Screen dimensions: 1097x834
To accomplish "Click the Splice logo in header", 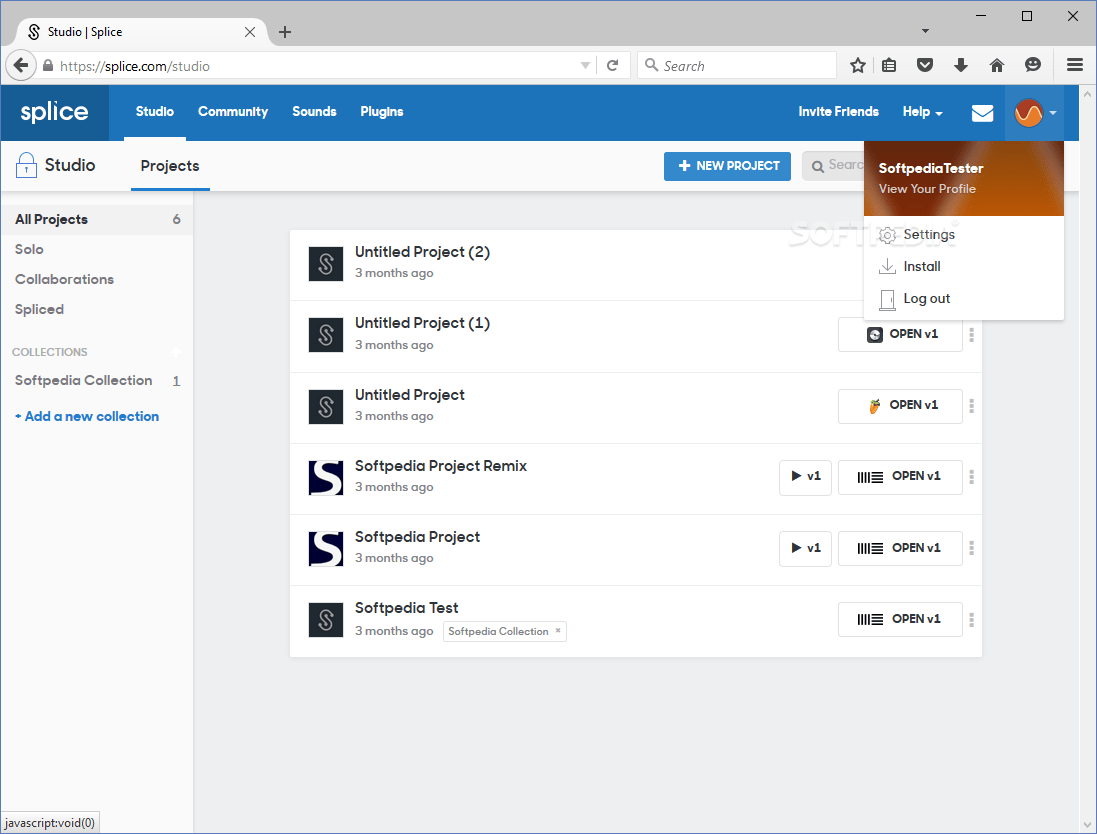I will (55, 112).
